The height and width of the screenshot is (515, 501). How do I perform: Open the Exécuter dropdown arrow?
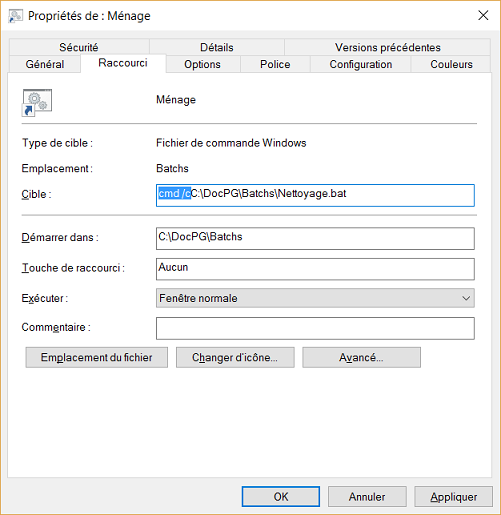pos(466,298)
